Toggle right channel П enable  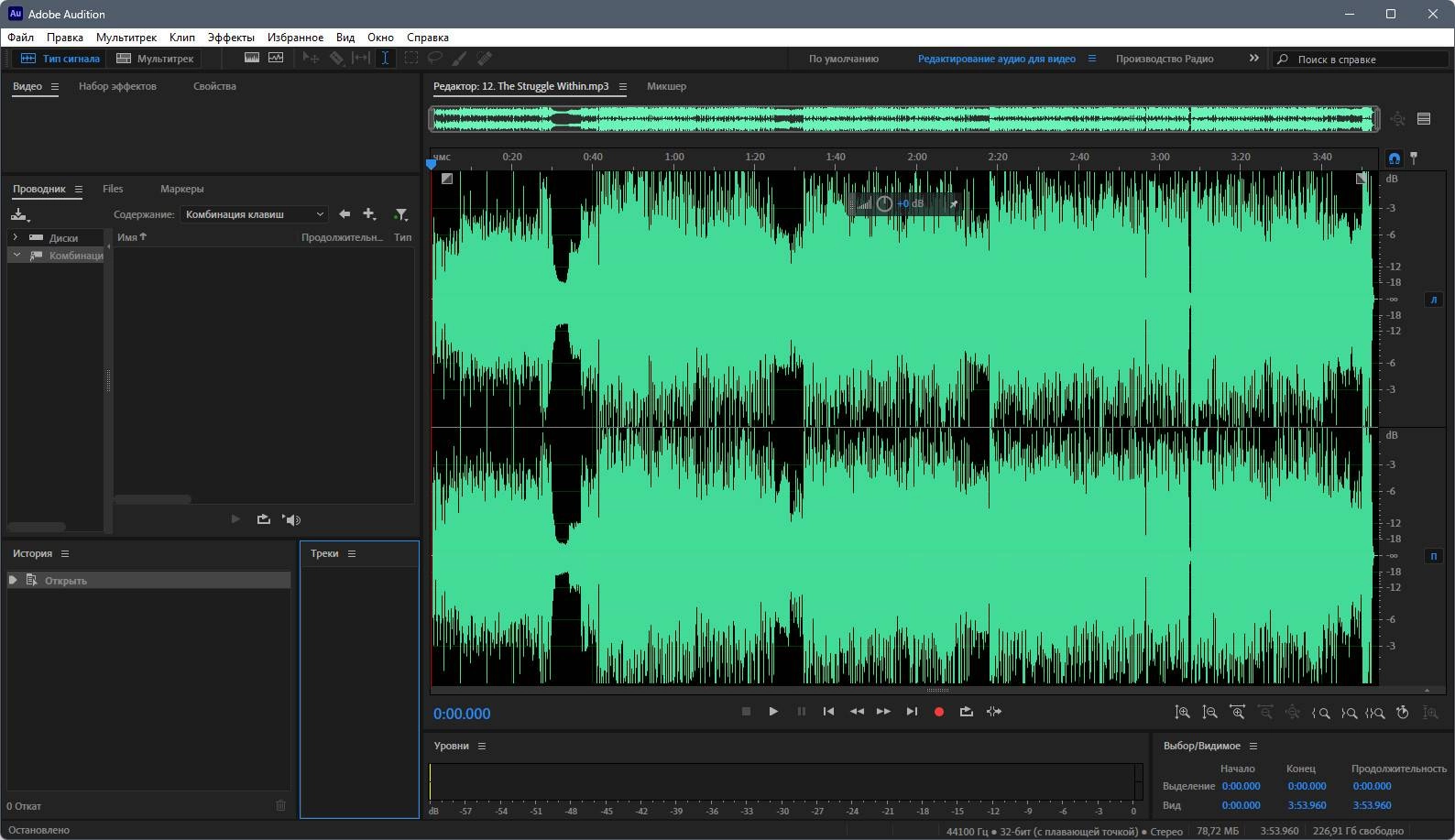point(1434,556)
